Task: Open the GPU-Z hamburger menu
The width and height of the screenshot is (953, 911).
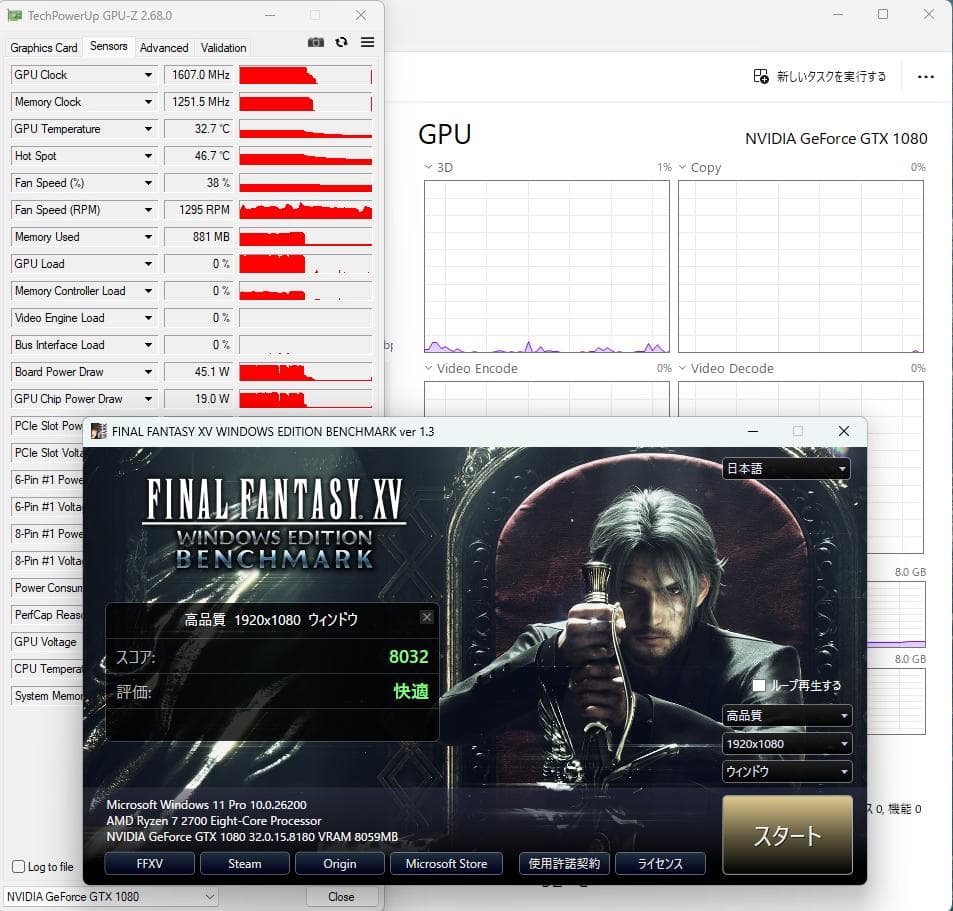Action: [x=367, y=42]
